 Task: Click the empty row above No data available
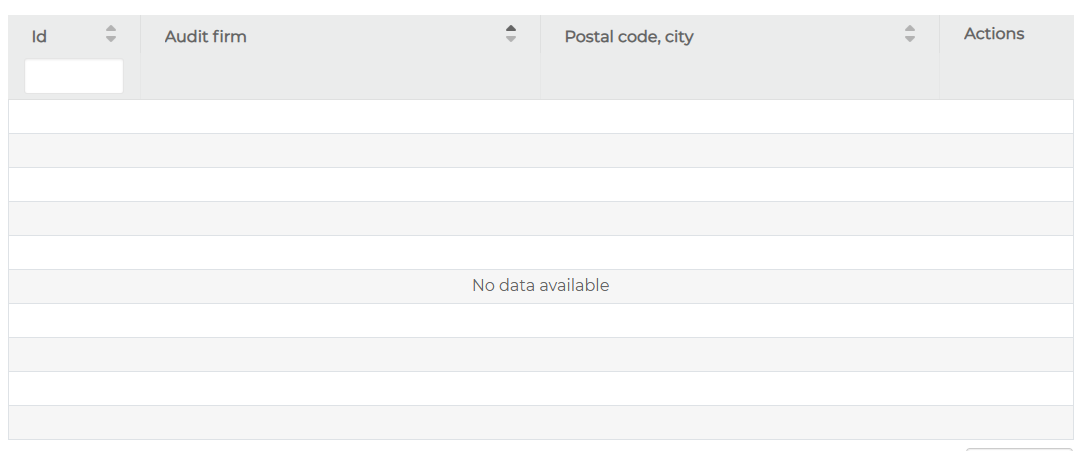[x=540, y=252]
